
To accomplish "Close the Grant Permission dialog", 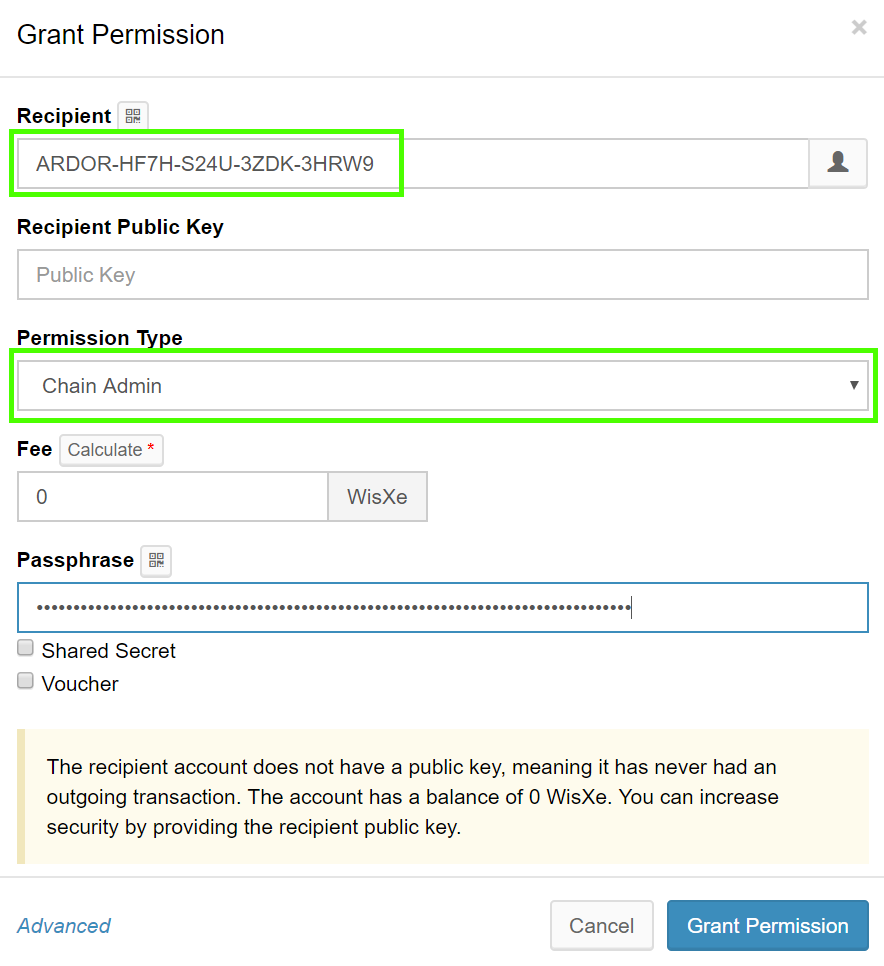I will pos(858,28).
